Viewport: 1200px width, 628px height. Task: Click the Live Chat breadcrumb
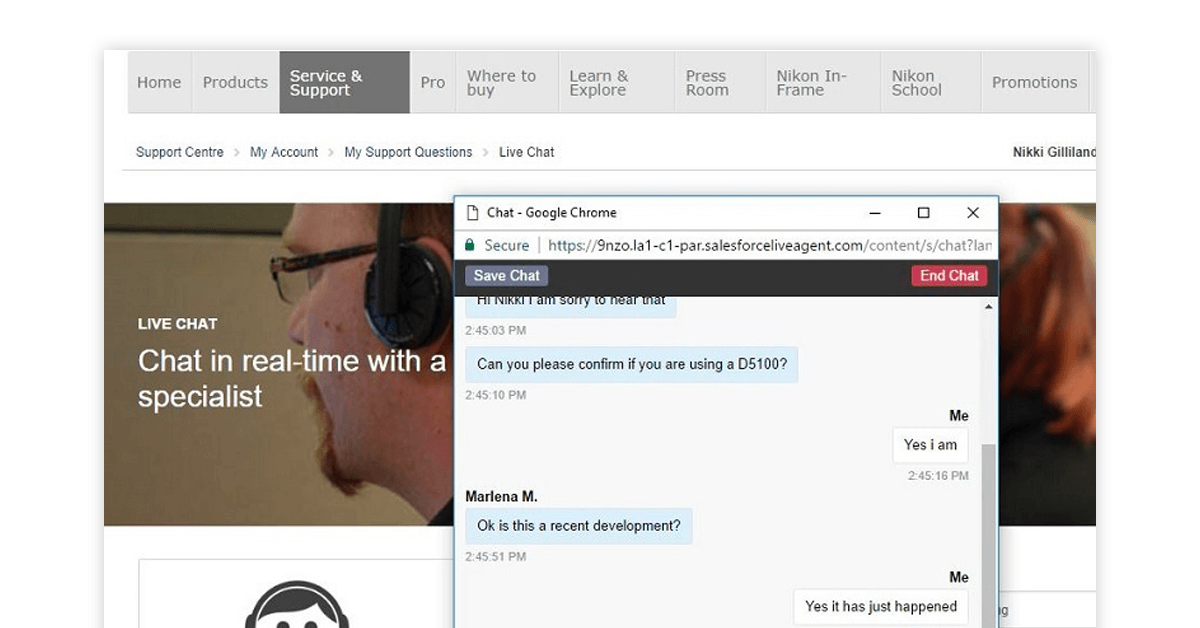coord(526,152)
